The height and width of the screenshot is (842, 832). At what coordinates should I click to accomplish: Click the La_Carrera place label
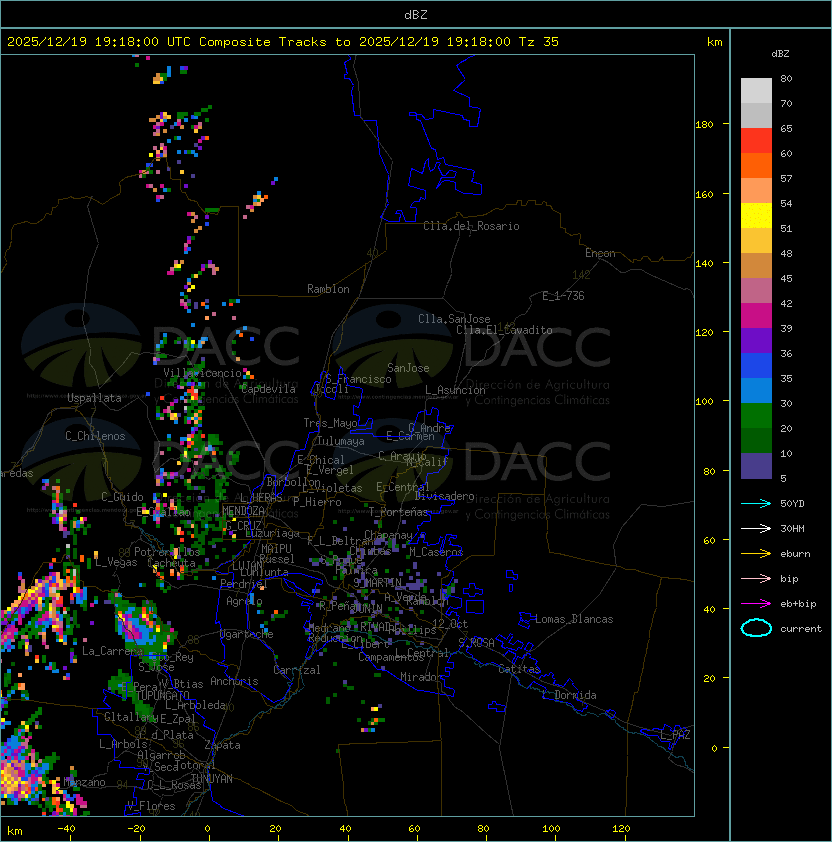tap(112, 651)
